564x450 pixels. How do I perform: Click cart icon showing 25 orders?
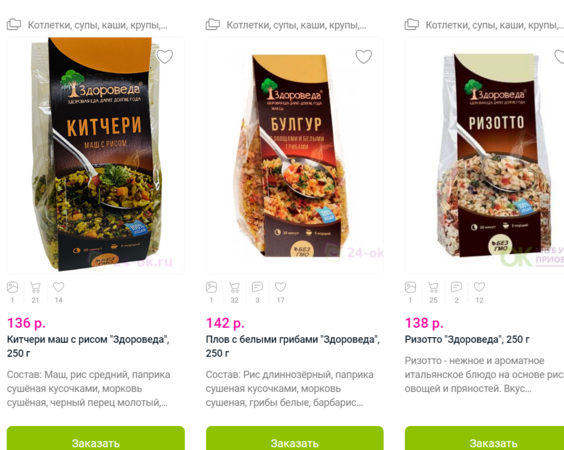pyautogui.click(x=433, y=287)
